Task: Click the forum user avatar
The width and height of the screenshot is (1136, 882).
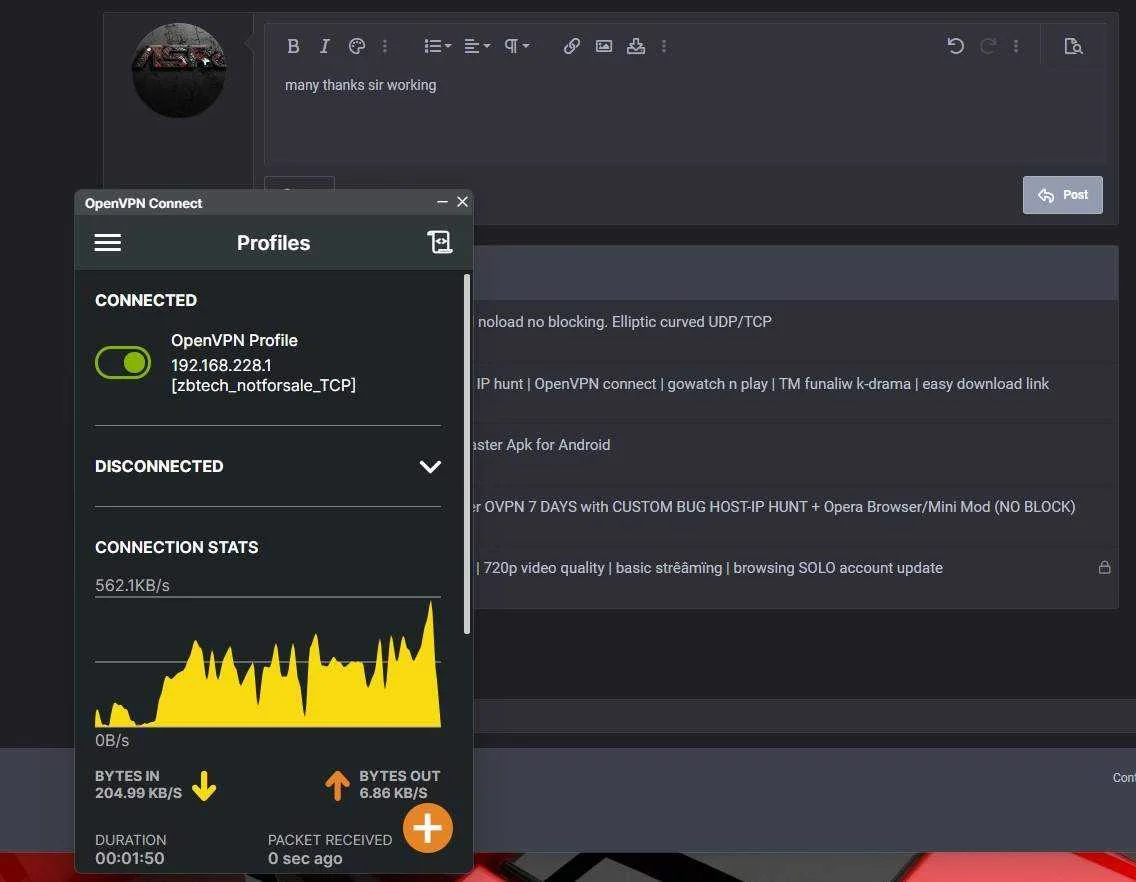Action: click(x=179, y=70)
